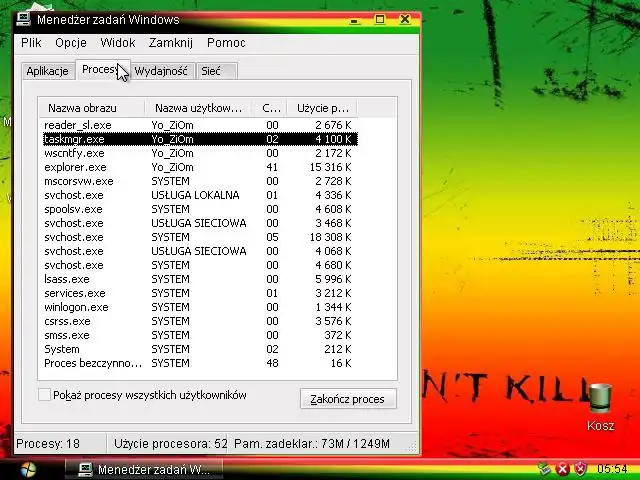Select csrss.exe process row
640x480 pixels.
(200, 321)
